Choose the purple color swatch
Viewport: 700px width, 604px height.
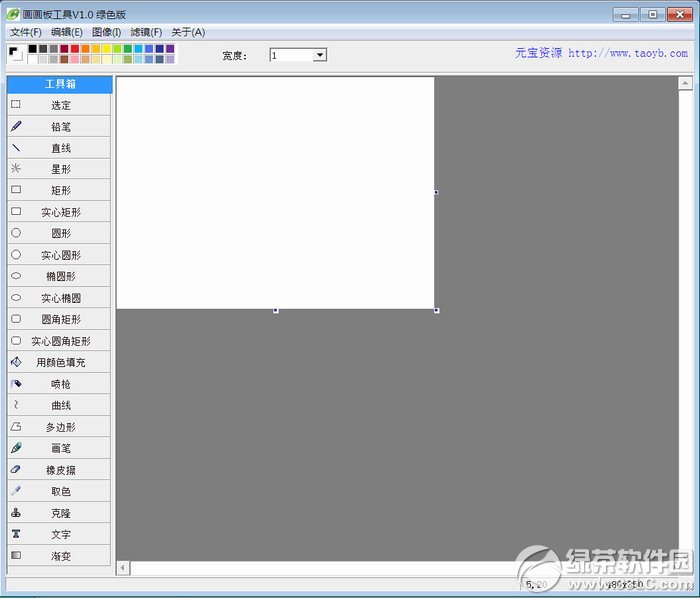click(x=170, y=49)
